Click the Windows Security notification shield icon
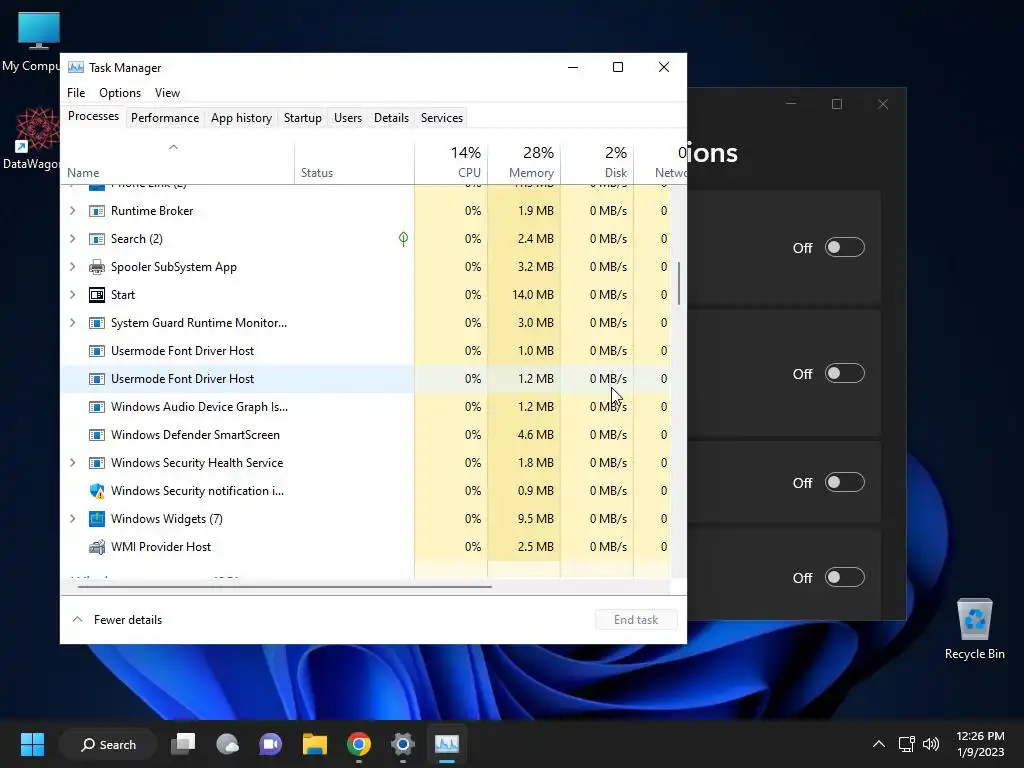This screenshot has width=1024, height=768. (x=97, y=491)
